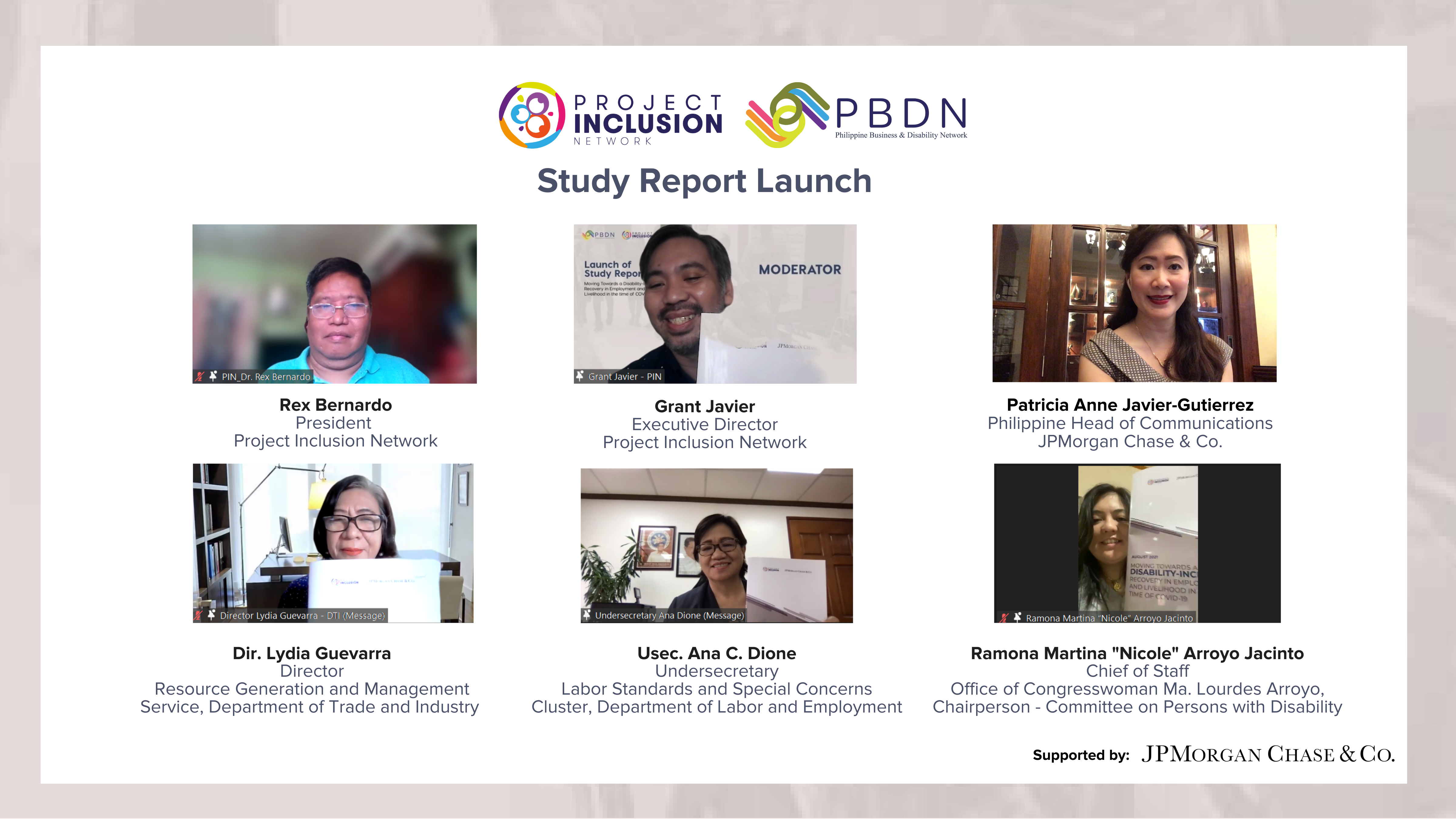Click 'Executive Director' title under Grant Javier
Image resolution: width=1456 pixels, height=819 pixels.
coord(705,424)
